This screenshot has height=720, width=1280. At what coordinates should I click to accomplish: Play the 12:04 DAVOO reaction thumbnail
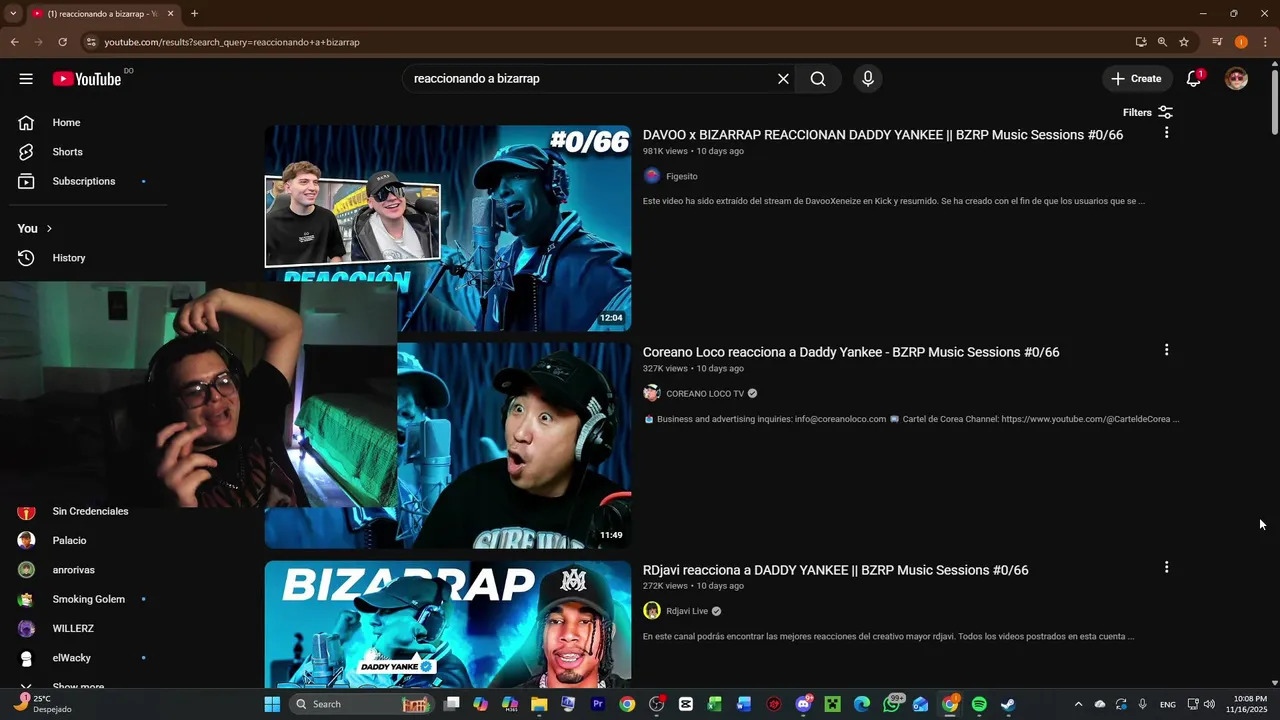point(448,227)
